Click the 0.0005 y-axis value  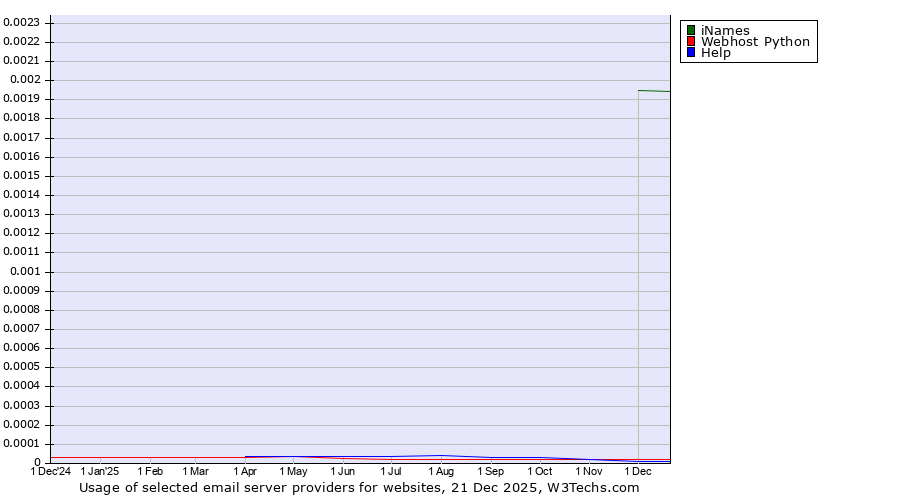pyautogui.click(x=21, y=366)
